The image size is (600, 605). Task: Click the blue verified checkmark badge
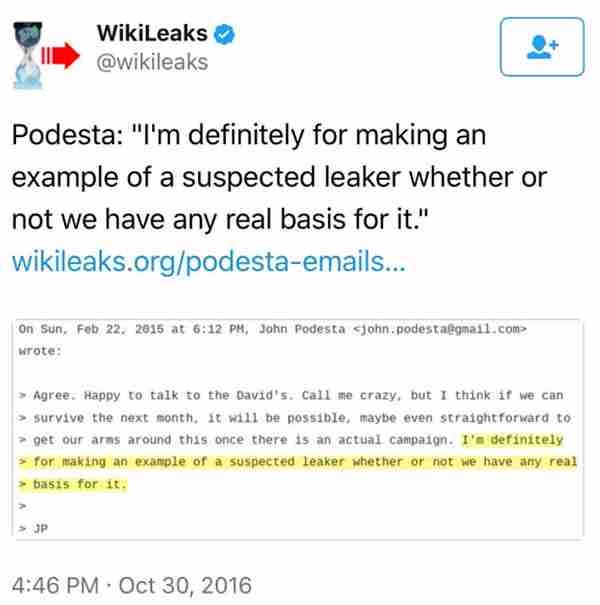tap(224, 34)
